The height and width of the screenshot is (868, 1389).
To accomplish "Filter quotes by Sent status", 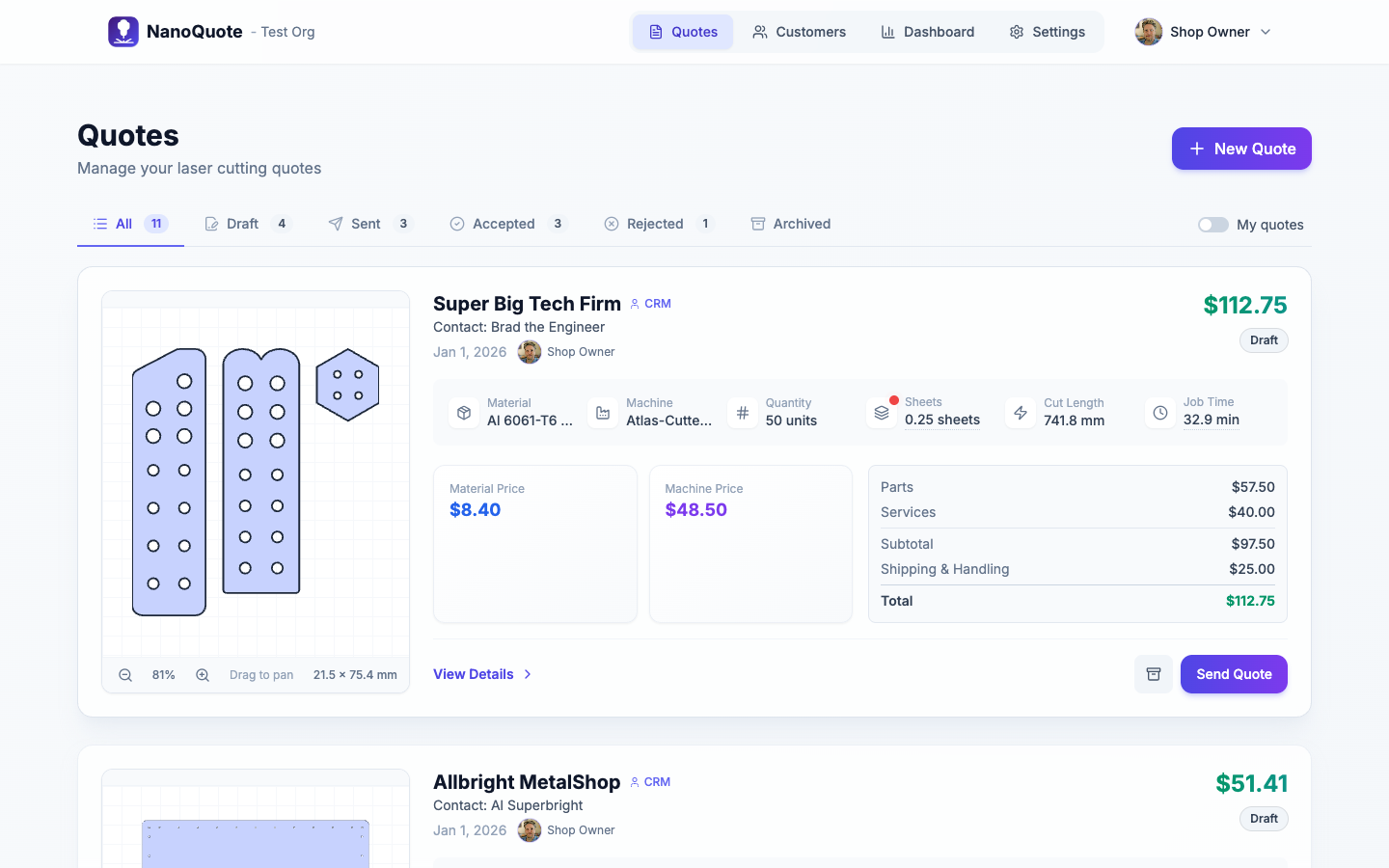I will pos(370,224).
